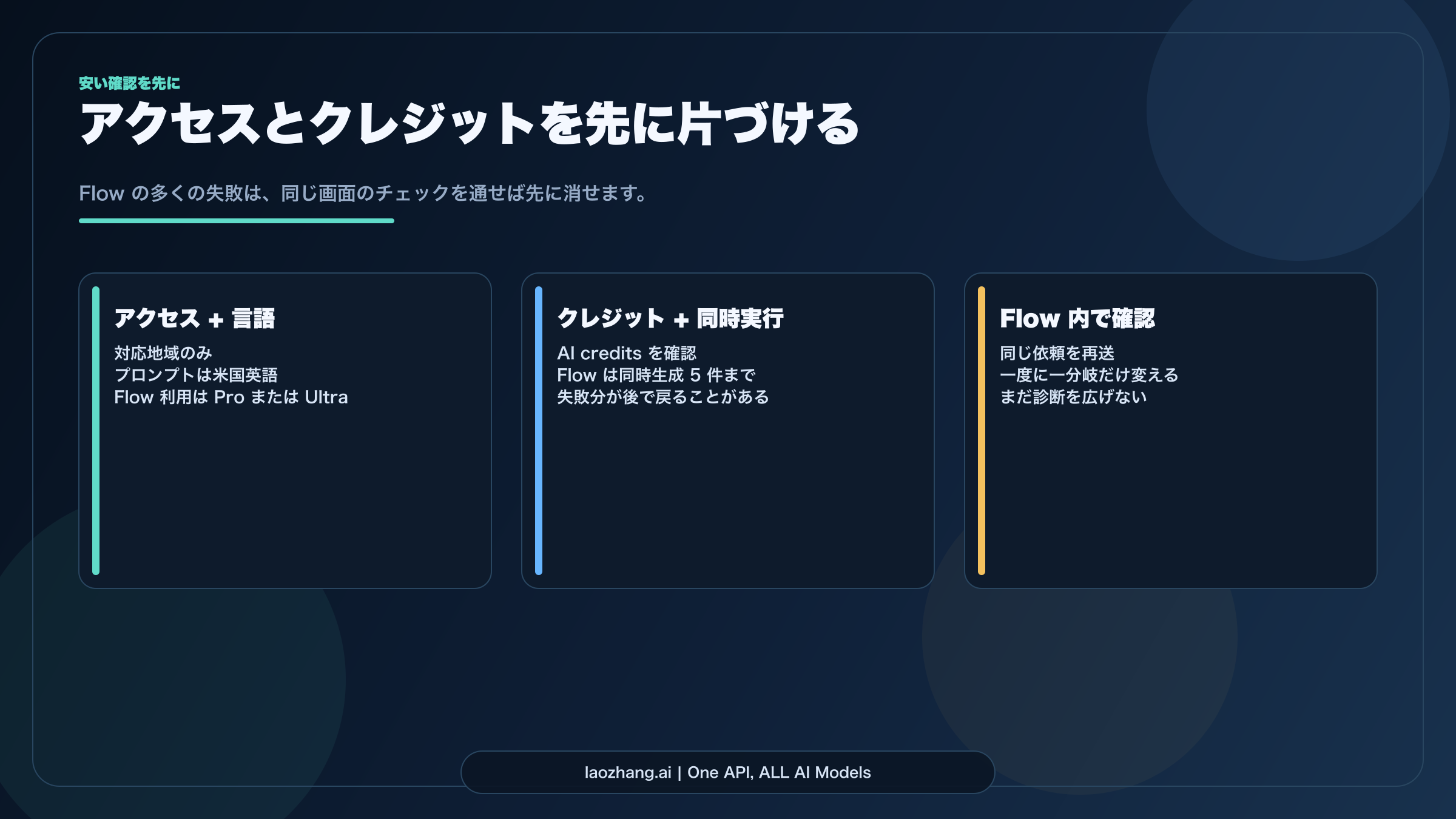
Task: Click the line 一度に一分岐だけ変える
Action: [1088, 375]
